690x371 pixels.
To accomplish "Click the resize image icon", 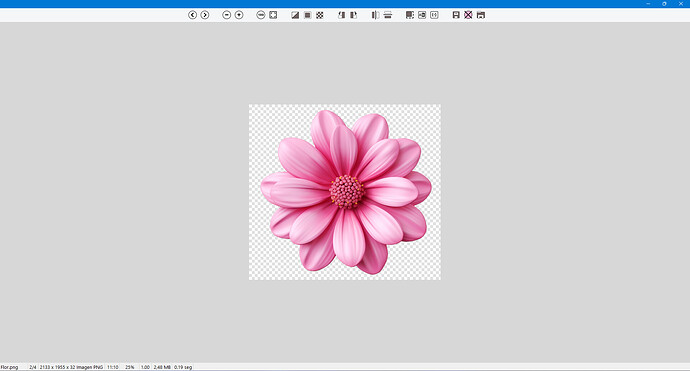I will click(x=422, y=15).
